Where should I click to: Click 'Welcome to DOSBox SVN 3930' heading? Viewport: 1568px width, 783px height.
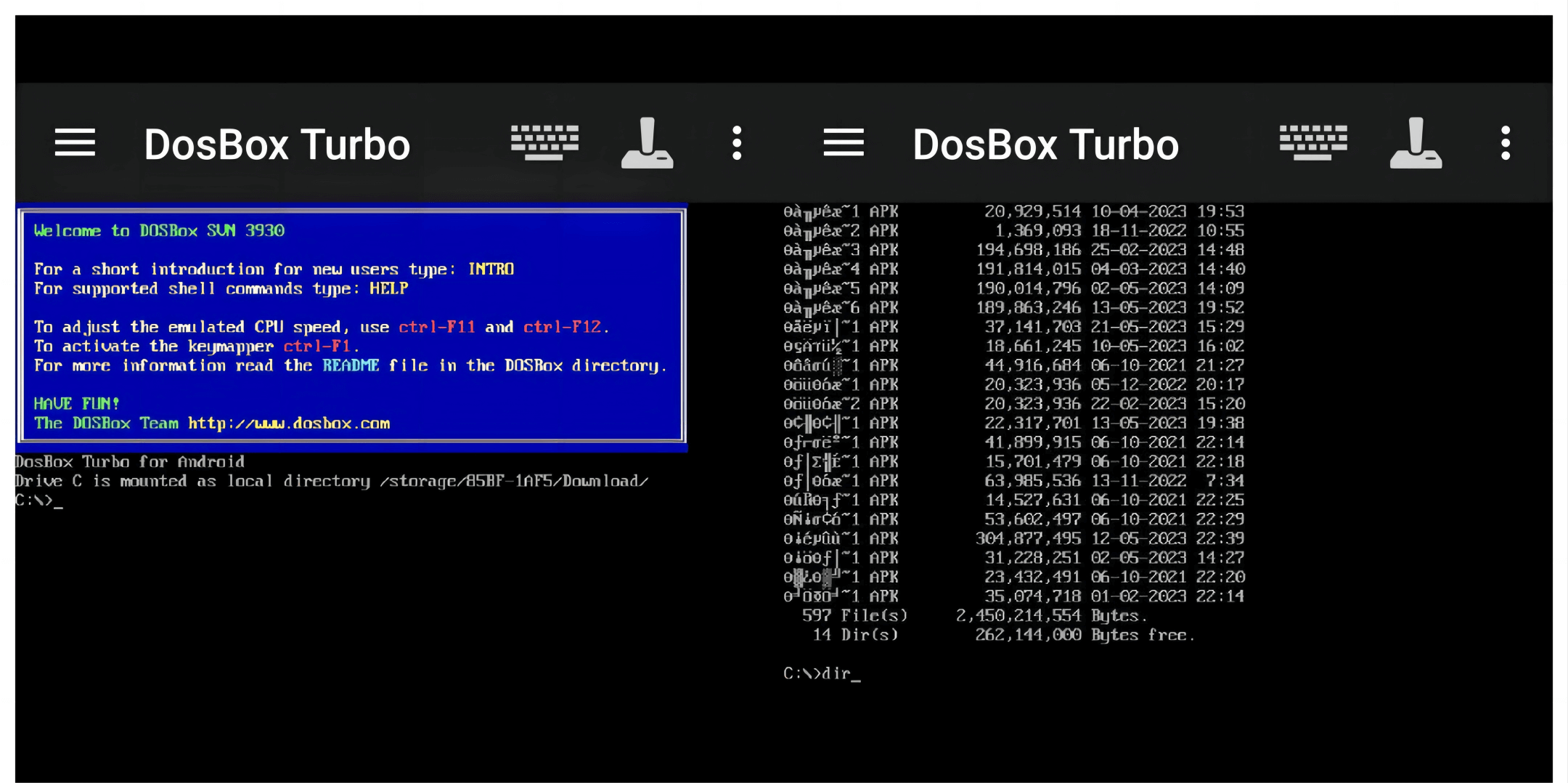pyautogui.click(x=159, y=231)
